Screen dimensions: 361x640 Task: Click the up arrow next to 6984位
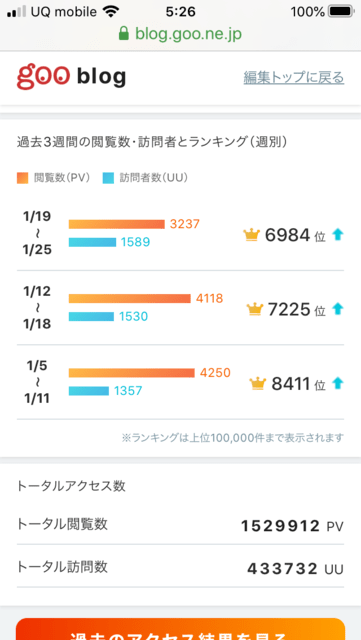[338, 235]
